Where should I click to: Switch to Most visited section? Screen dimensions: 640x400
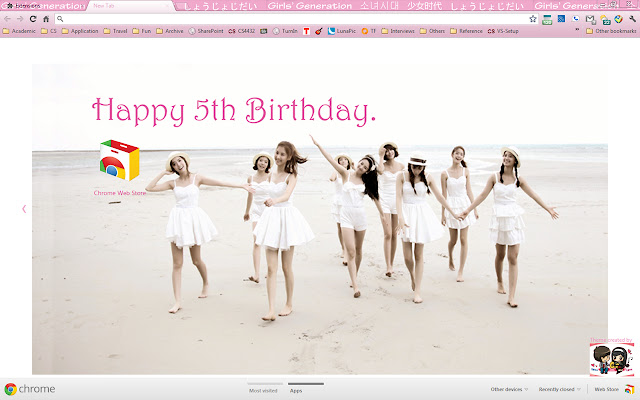tap(263, 388)
